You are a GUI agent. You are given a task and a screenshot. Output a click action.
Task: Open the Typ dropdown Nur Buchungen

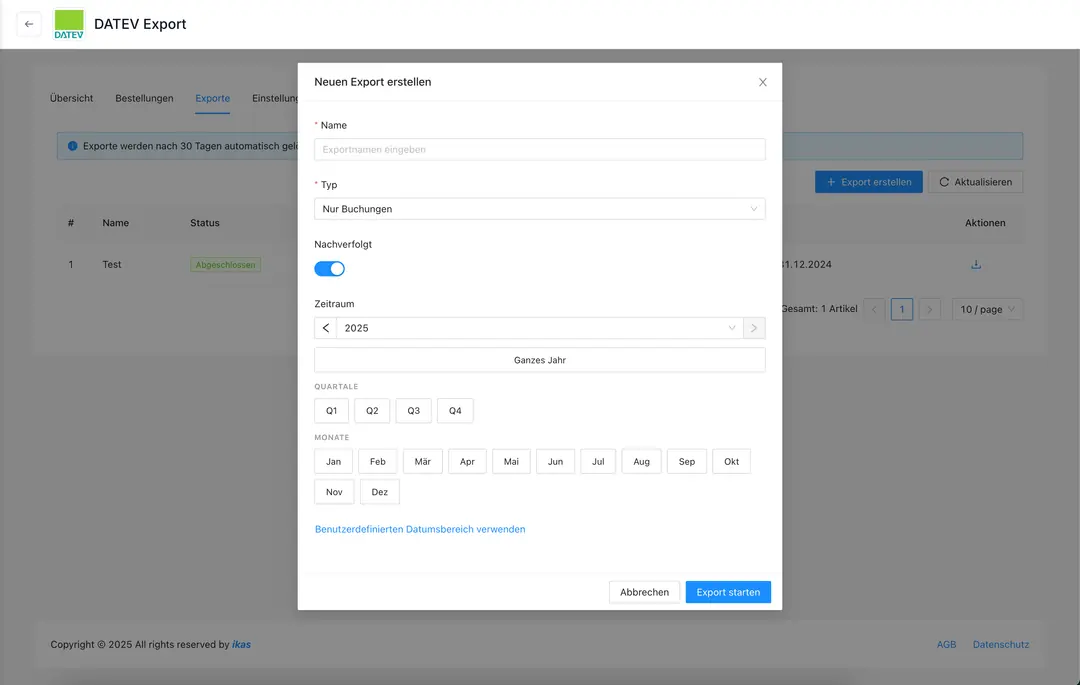point(540,209)
